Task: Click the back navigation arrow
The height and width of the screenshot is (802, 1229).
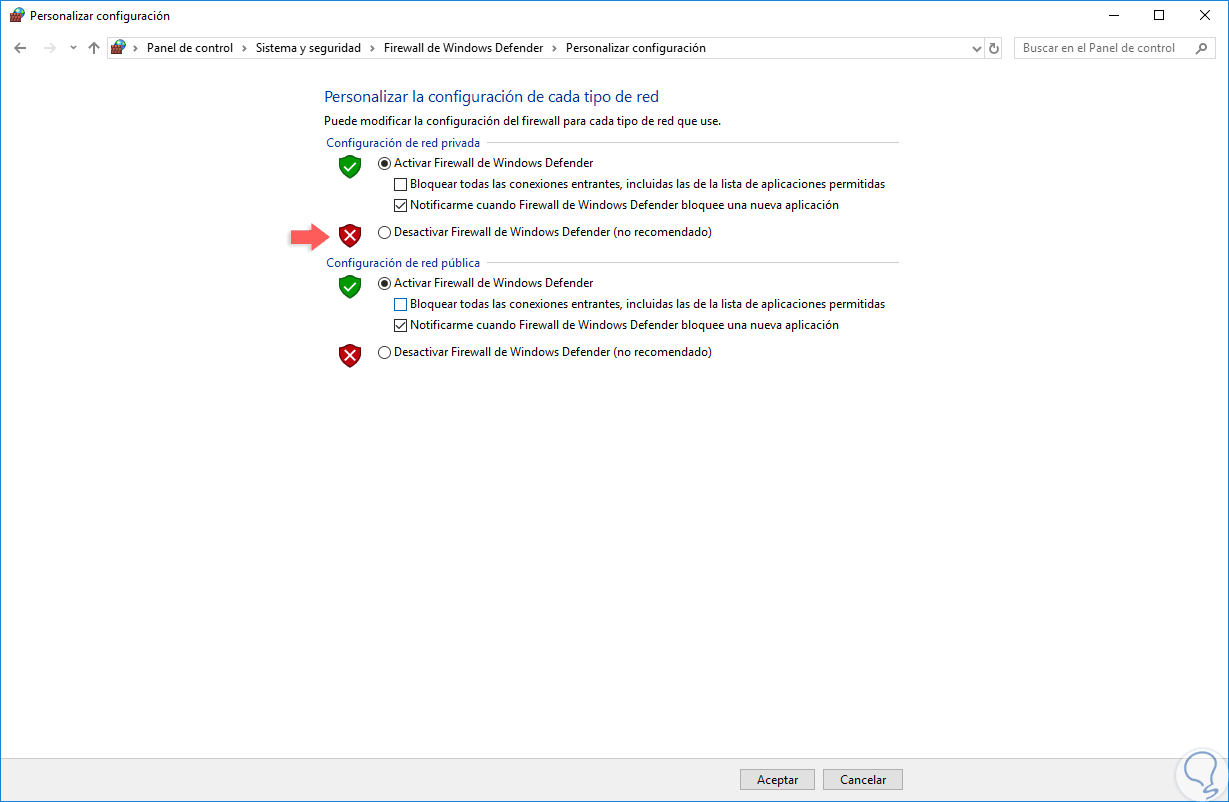Action: tap(20, 48)
